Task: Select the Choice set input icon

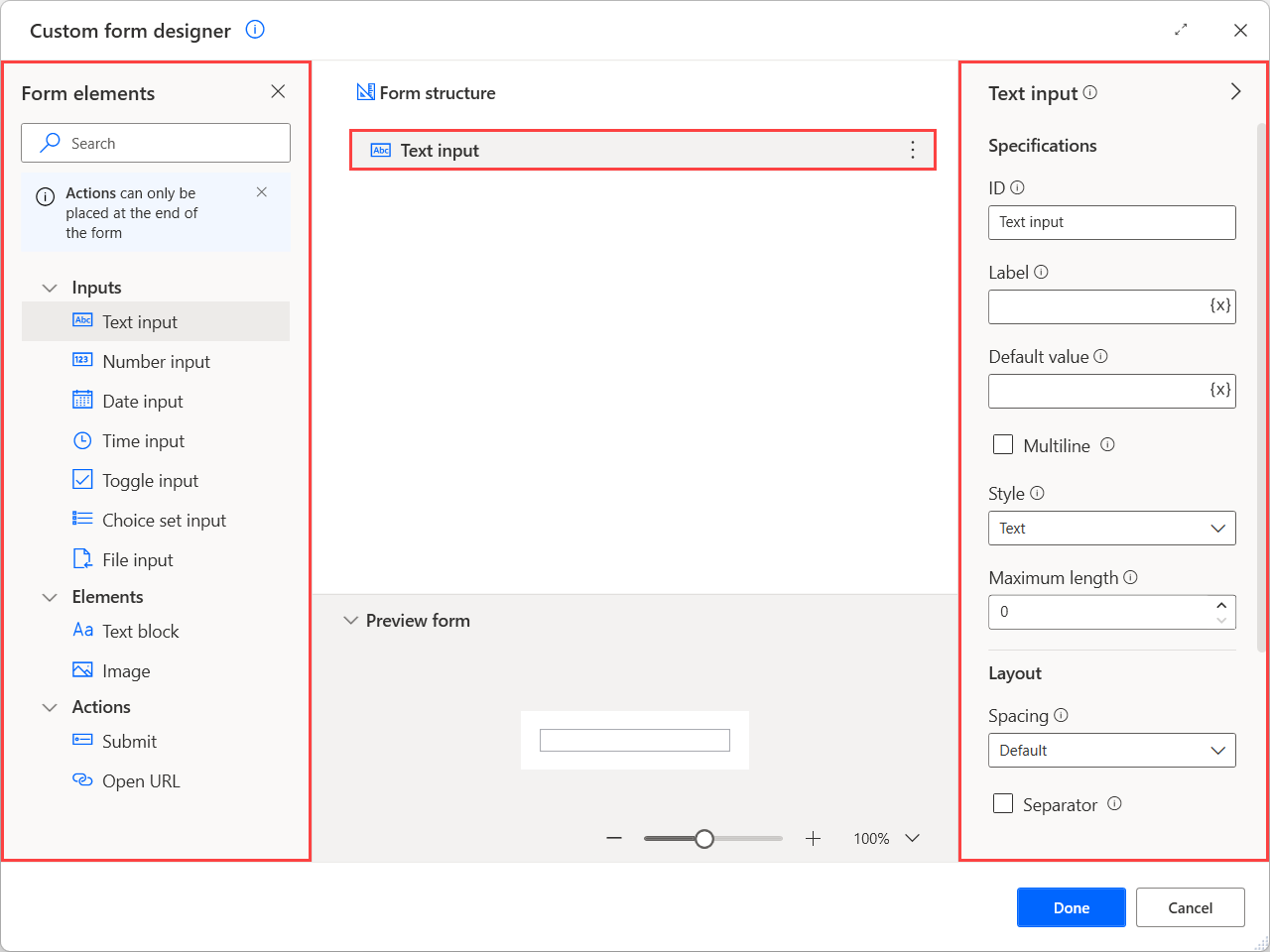Action: pos(81,520)
